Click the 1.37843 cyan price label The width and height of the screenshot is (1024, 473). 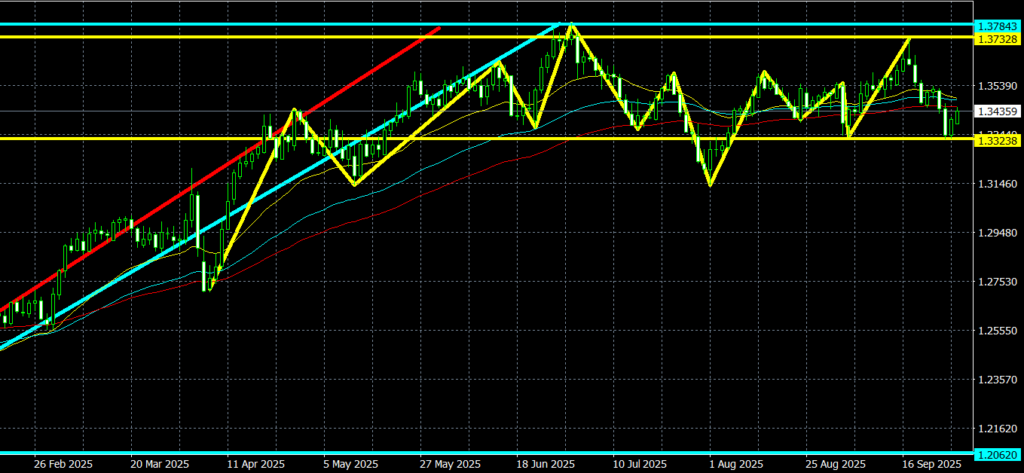click(997, 24)
